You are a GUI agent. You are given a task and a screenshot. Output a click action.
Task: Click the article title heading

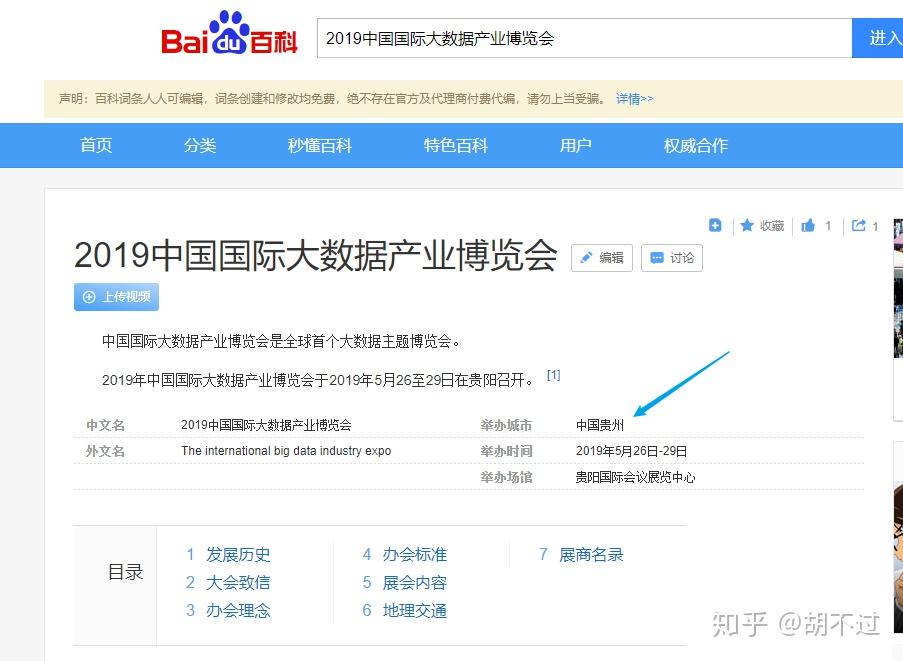[x=316, y=255]
